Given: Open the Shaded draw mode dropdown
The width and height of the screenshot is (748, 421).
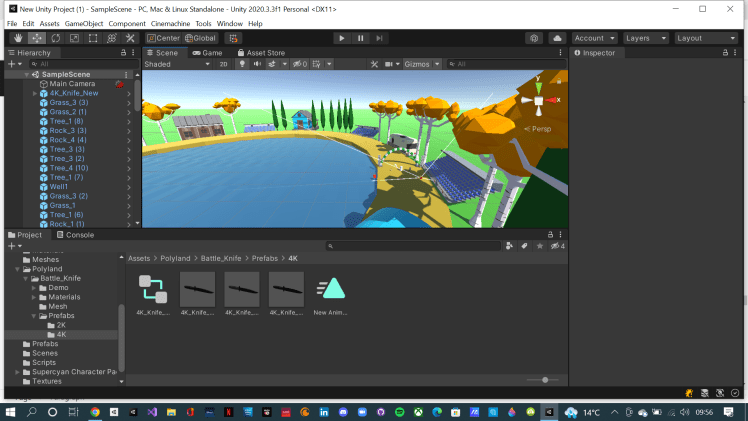Looking at the screenshot, I should (x=175, y=64).
